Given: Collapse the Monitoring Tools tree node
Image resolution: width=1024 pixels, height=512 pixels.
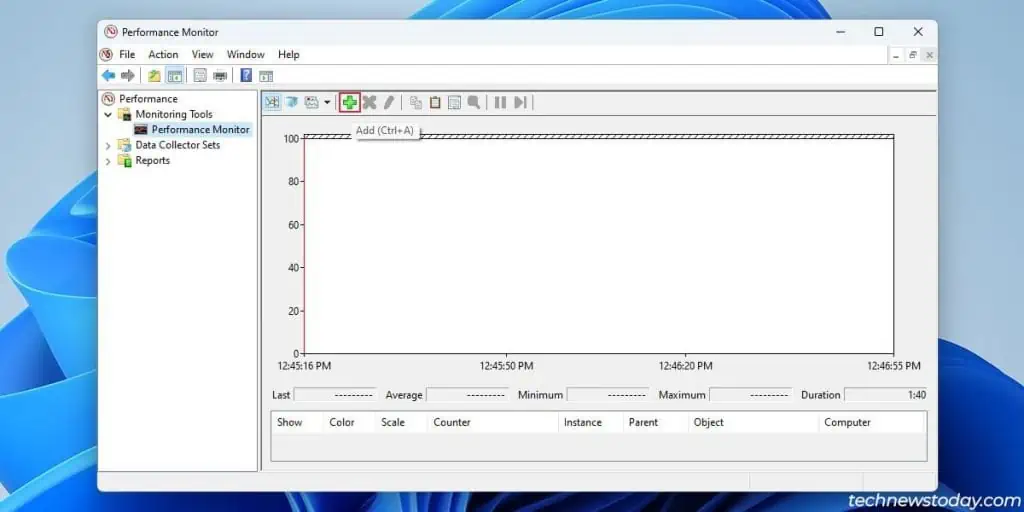Looking at the screenshot, I should pos(108,114).
